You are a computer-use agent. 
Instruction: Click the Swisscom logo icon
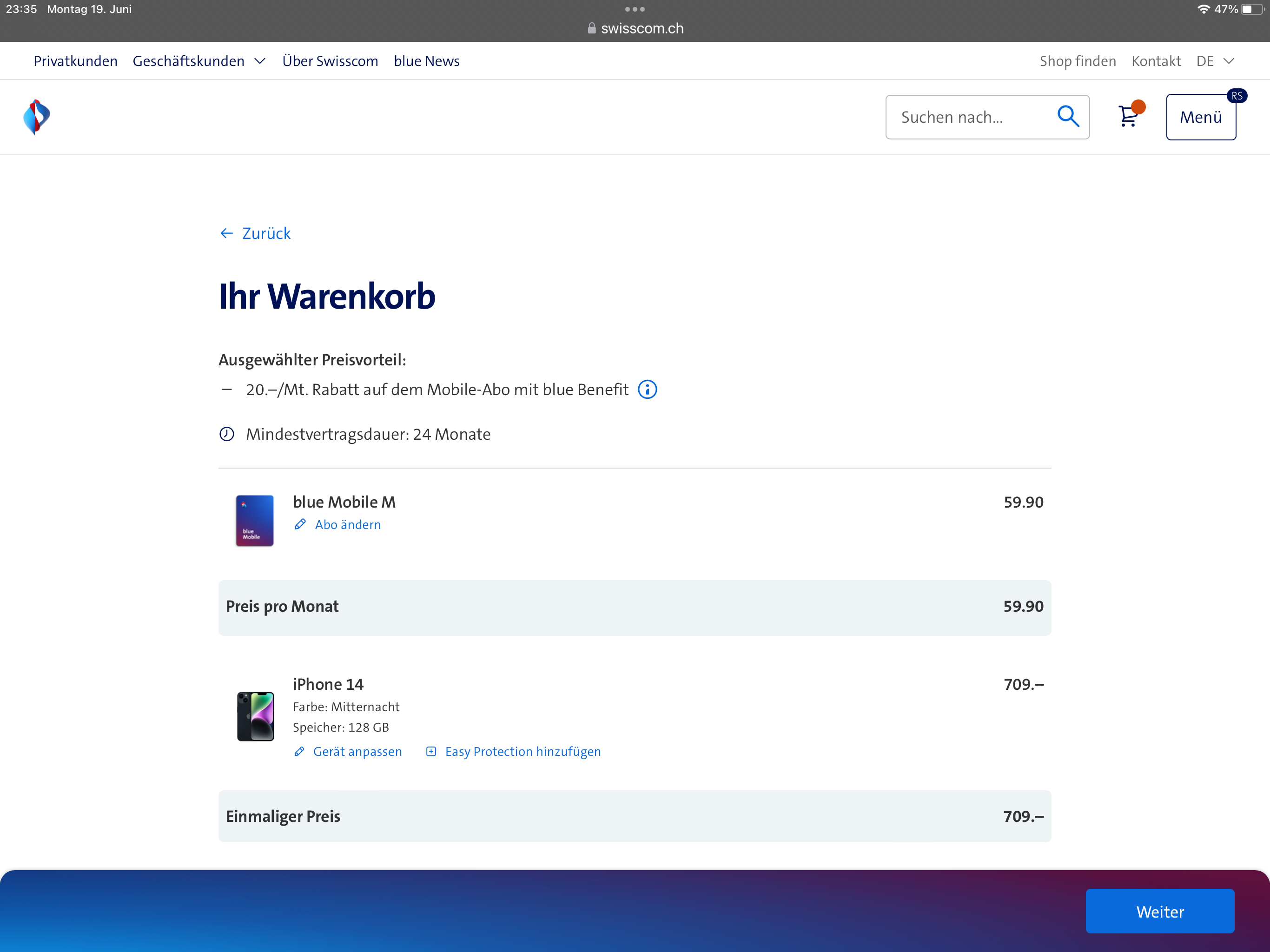[37, 117]
